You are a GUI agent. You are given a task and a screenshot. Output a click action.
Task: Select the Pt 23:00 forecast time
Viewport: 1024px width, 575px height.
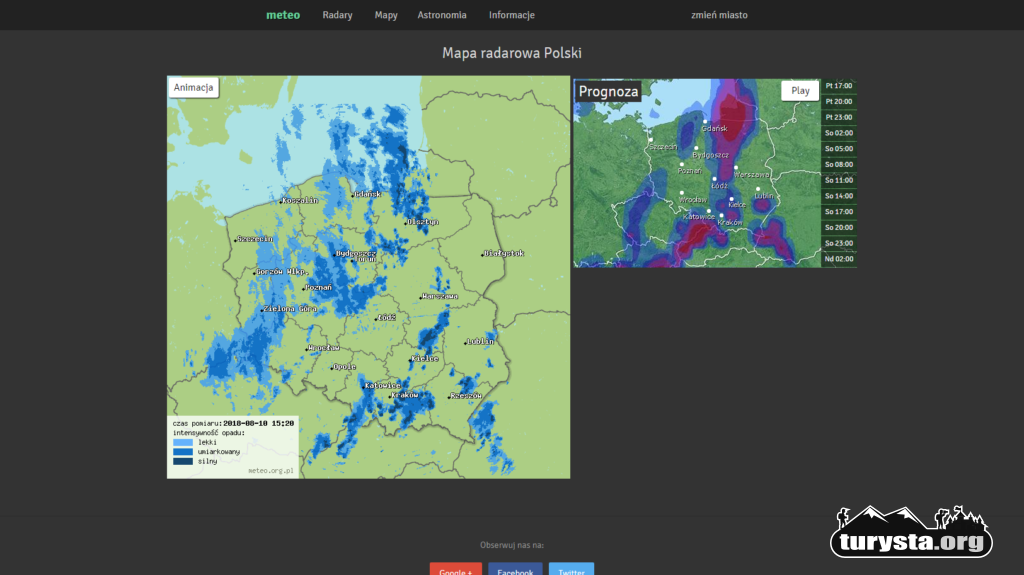tap(838, 117)
